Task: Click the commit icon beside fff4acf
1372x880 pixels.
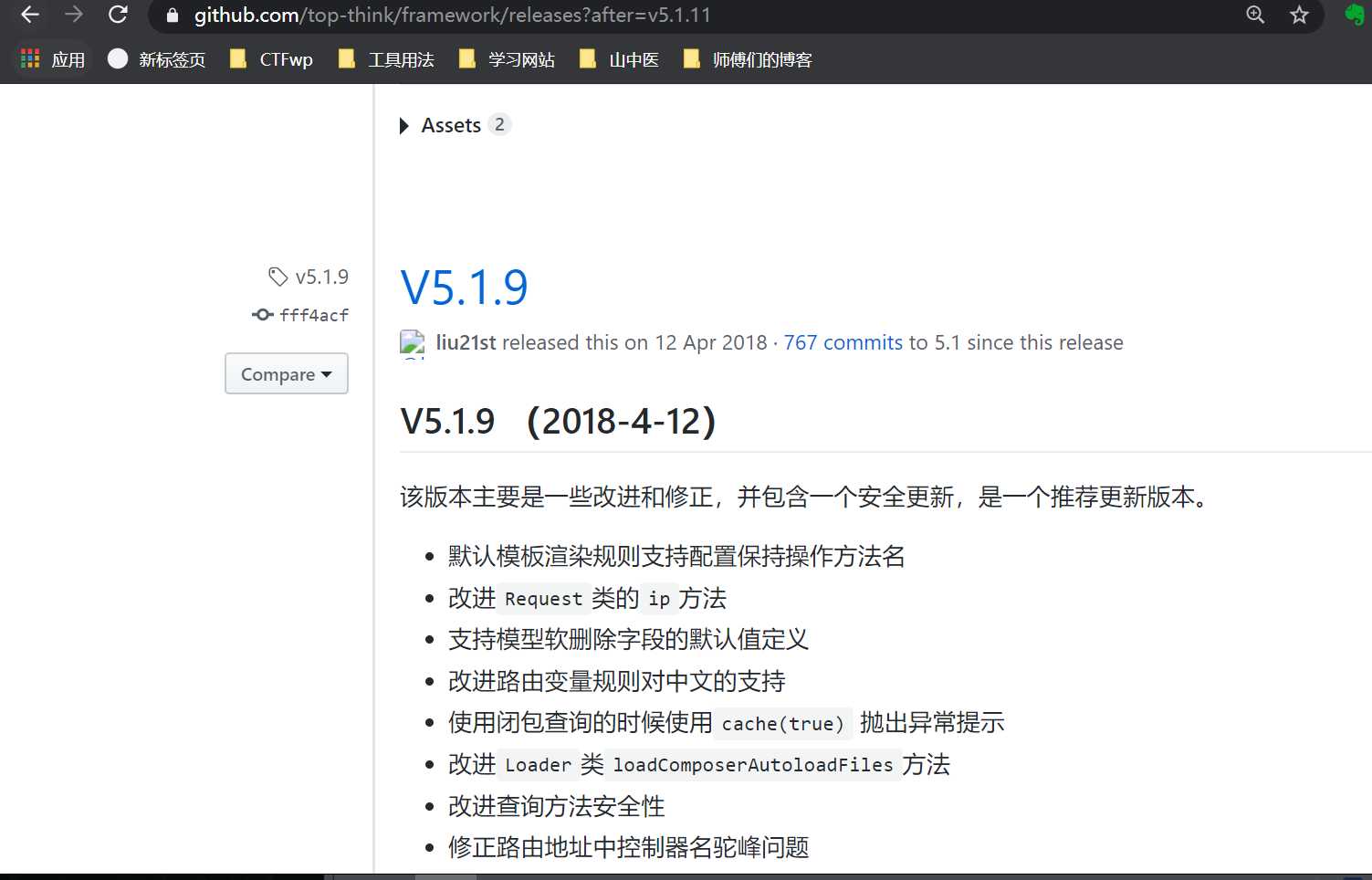Action: 263,315
